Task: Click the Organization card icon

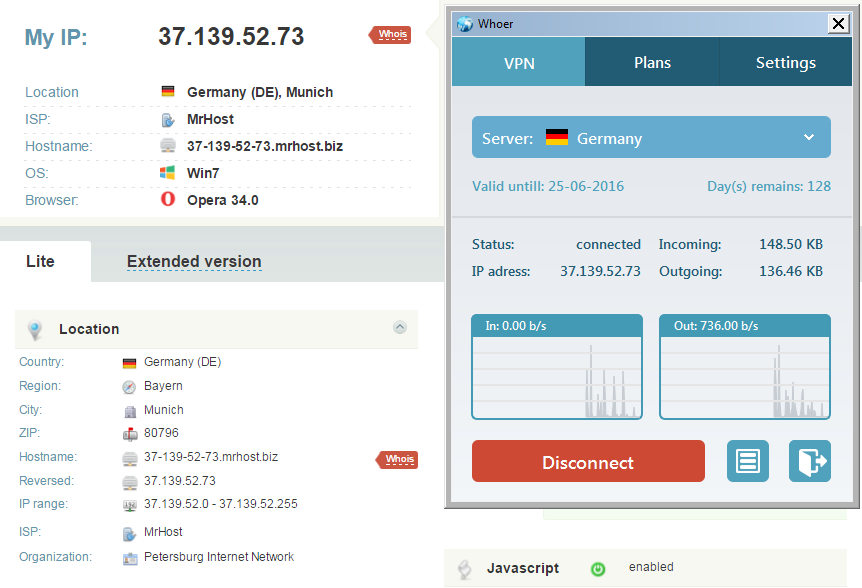Action: pos(130,559)
